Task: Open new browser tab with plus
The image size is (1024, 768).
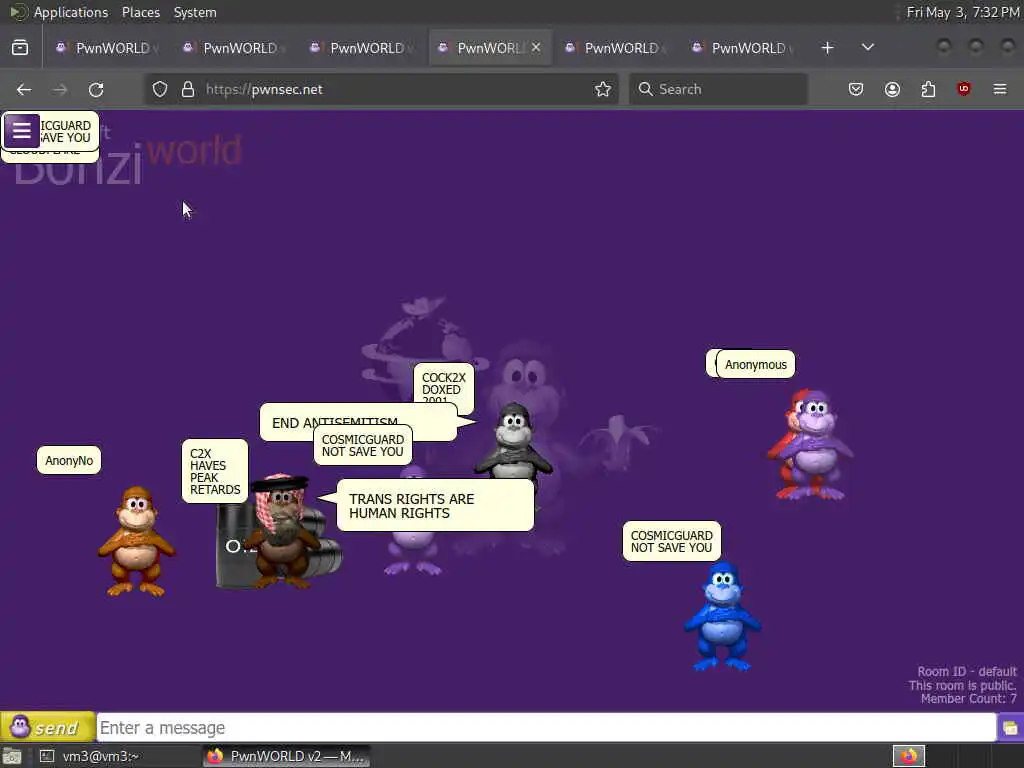Action: click(x=827, y=48)
